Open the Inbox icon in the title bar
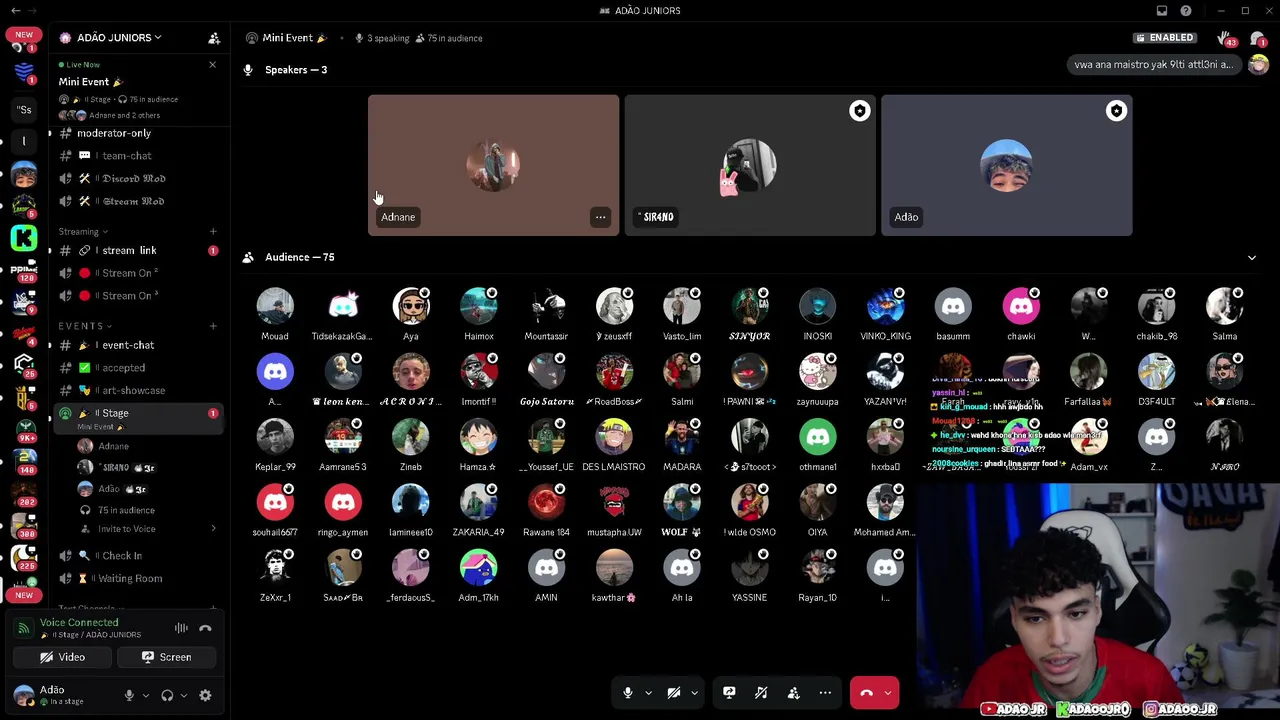Screen dimensions: 1280x720 1162,11
